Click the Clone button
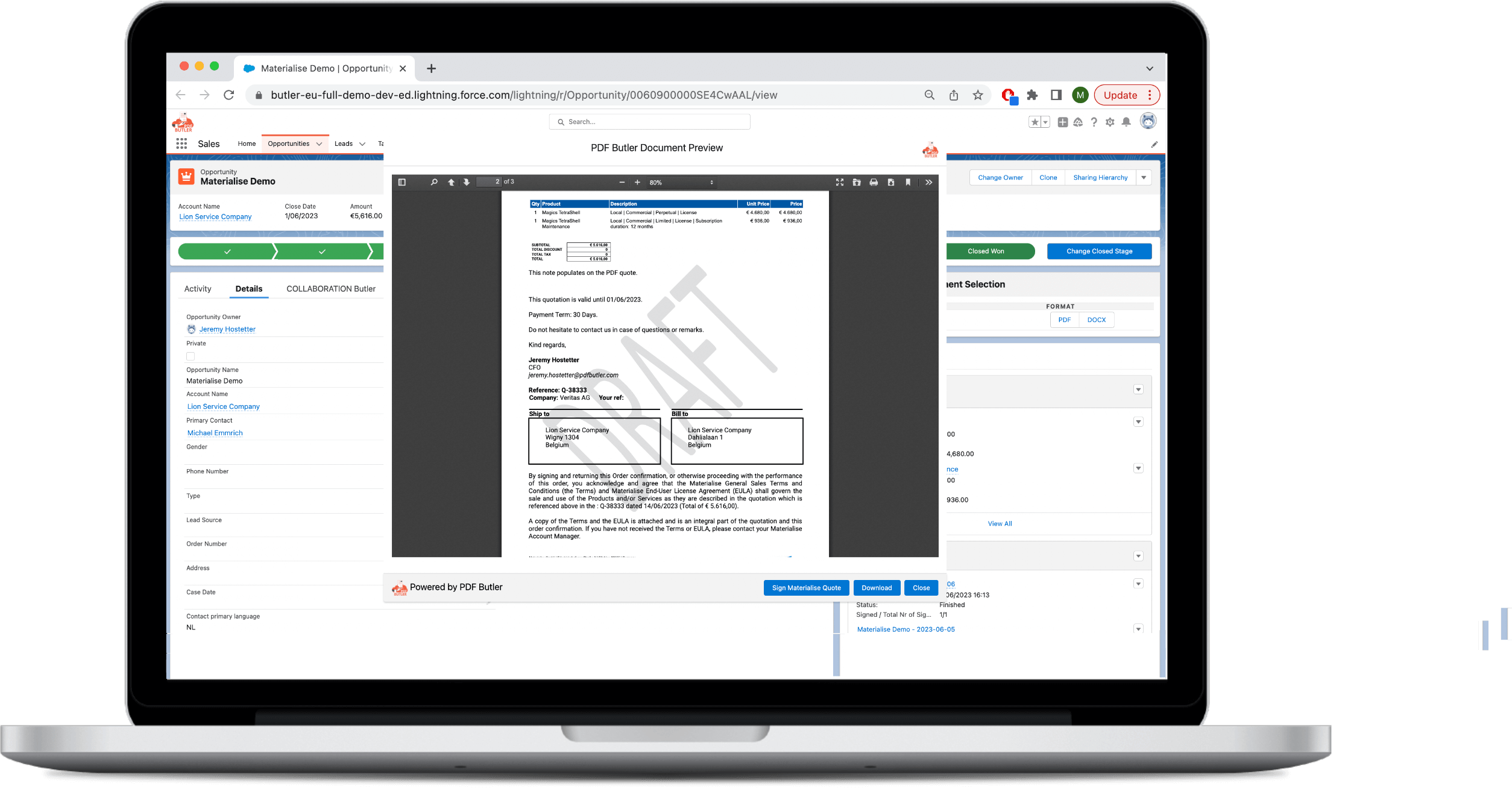This screenshot has height=788, width=1512. tap(1048, 178)
